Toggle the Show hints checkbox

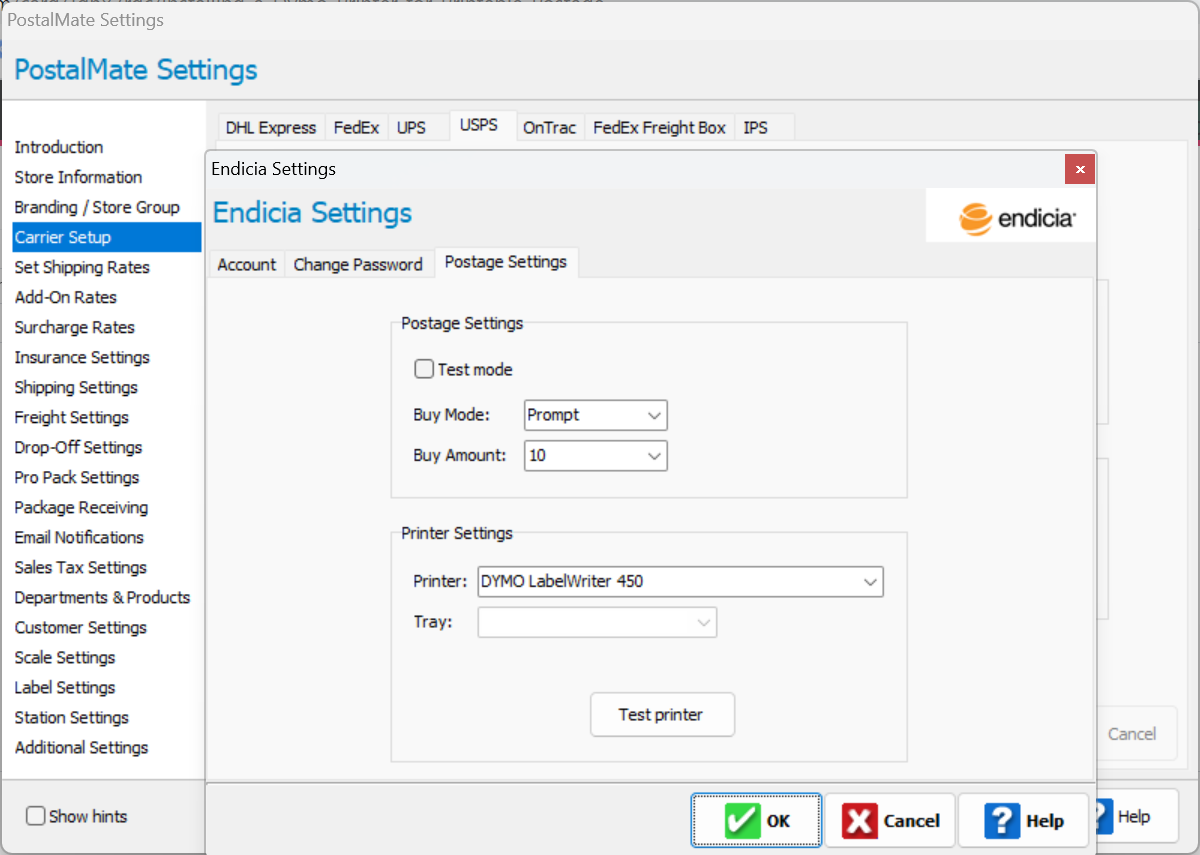click(x=35, y=816)
